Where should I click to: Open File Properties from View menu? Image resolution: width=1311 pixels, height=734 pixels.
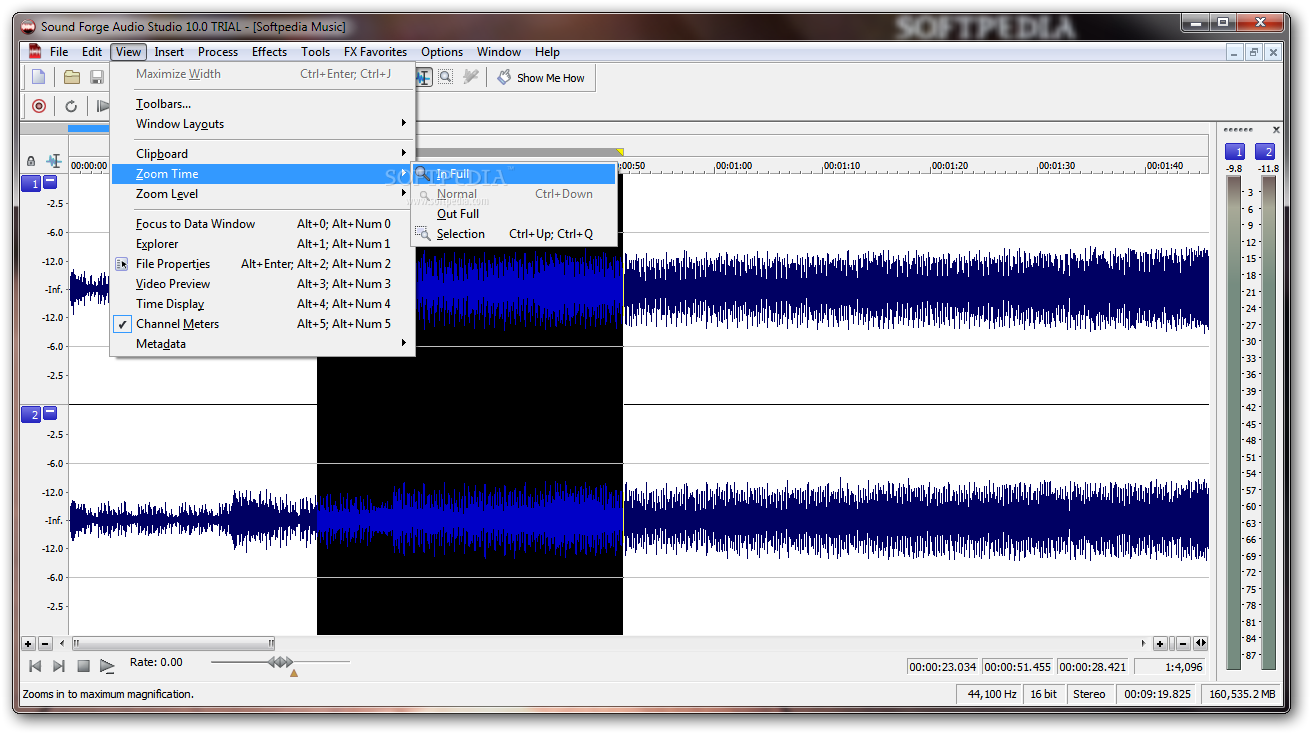262,264
